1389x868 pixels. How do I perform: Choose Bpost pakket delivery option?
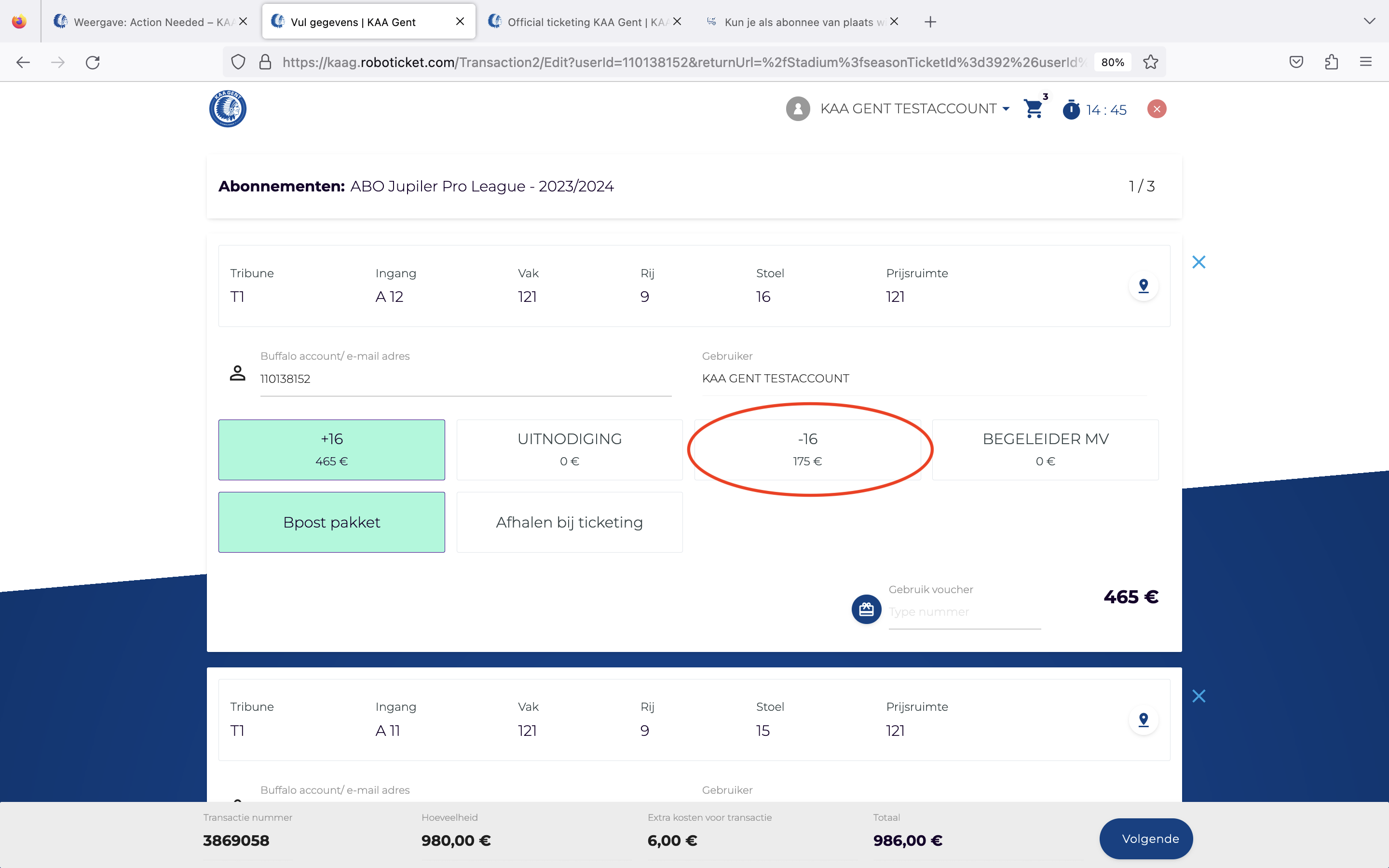[x=332, y=522]
